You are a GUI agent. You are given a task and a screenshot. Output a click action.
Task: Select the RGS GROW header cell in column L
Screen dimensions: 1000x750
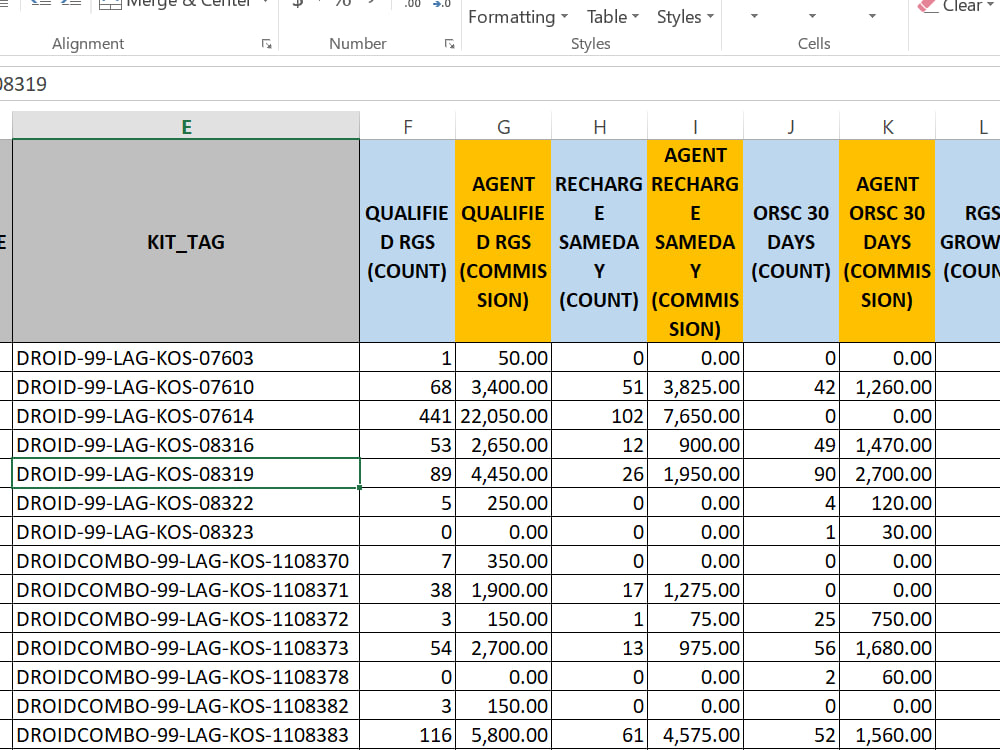pos(968,241)
